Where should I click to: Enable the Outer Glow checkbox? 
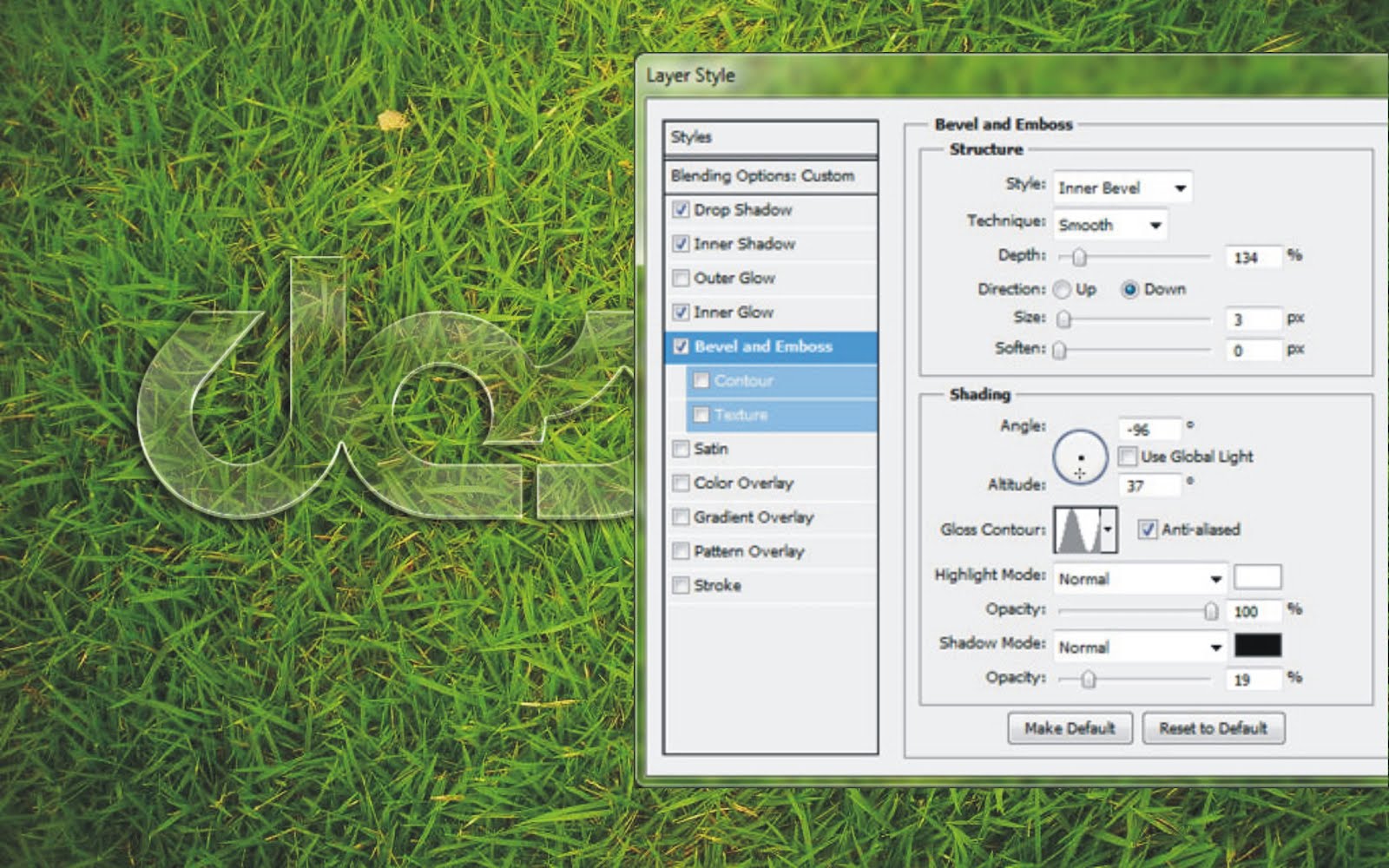(x=681, y=278)
